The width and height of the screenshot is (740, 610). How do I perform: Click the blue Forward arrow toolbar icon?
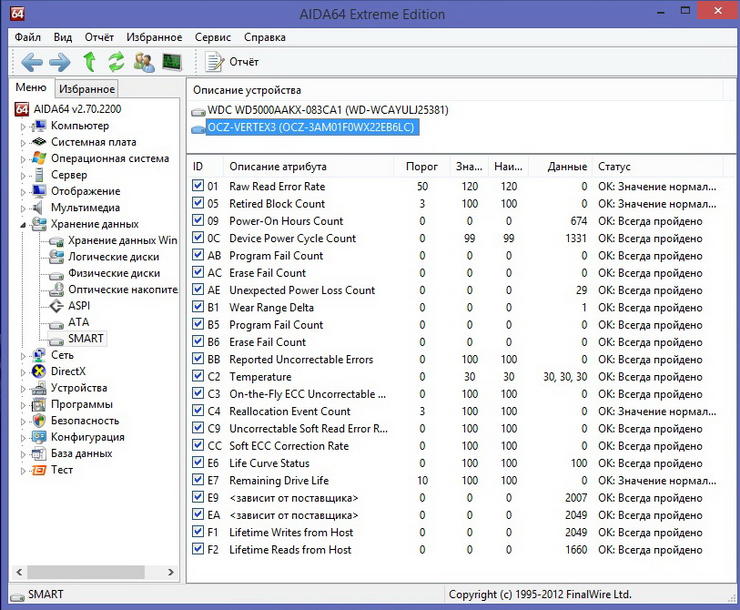point(60,62)
